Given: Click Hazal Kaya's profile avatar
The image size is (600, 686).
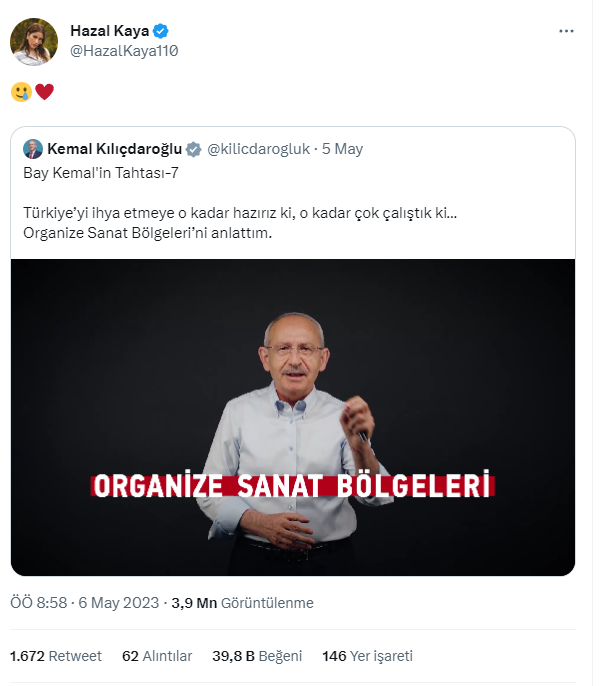Looking at the screenshot, I should (x=34, y=41).
